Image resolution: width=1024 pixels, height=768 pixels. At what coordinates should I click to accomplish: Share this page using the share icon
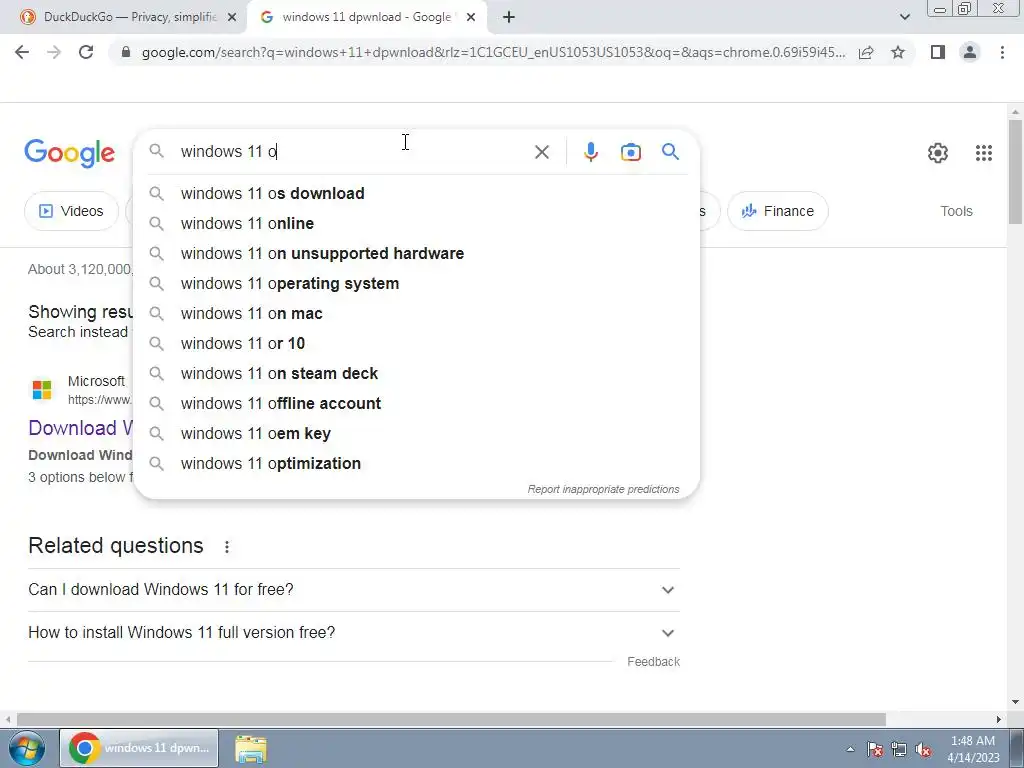tap(866, 52)
